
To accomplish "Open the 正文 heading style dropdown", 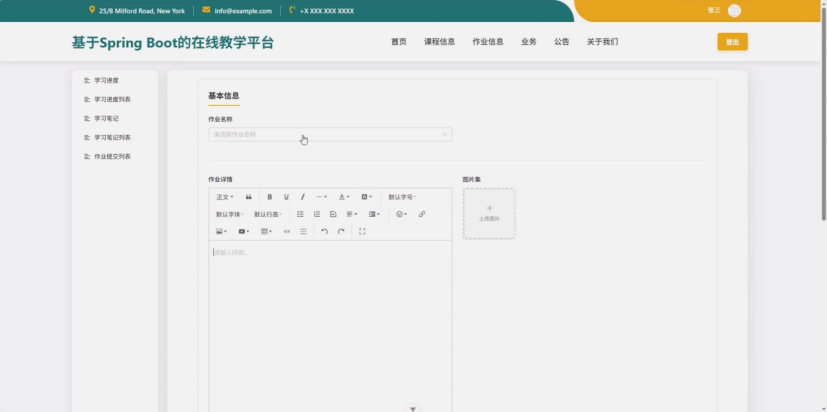I will (225, 197).
